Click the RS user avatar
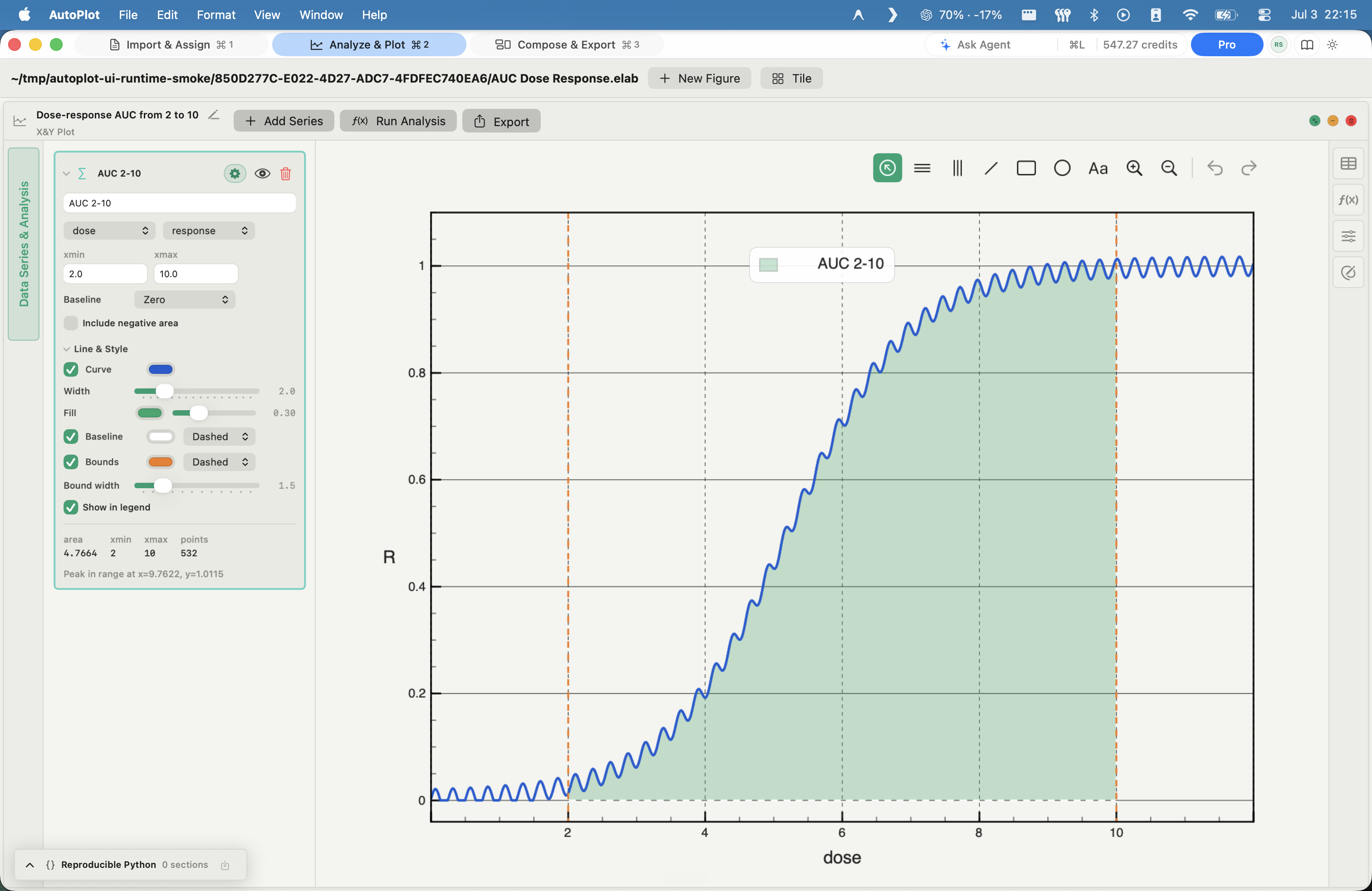The height and width of the screenshot is (891, 1372). pos(1279,44)
